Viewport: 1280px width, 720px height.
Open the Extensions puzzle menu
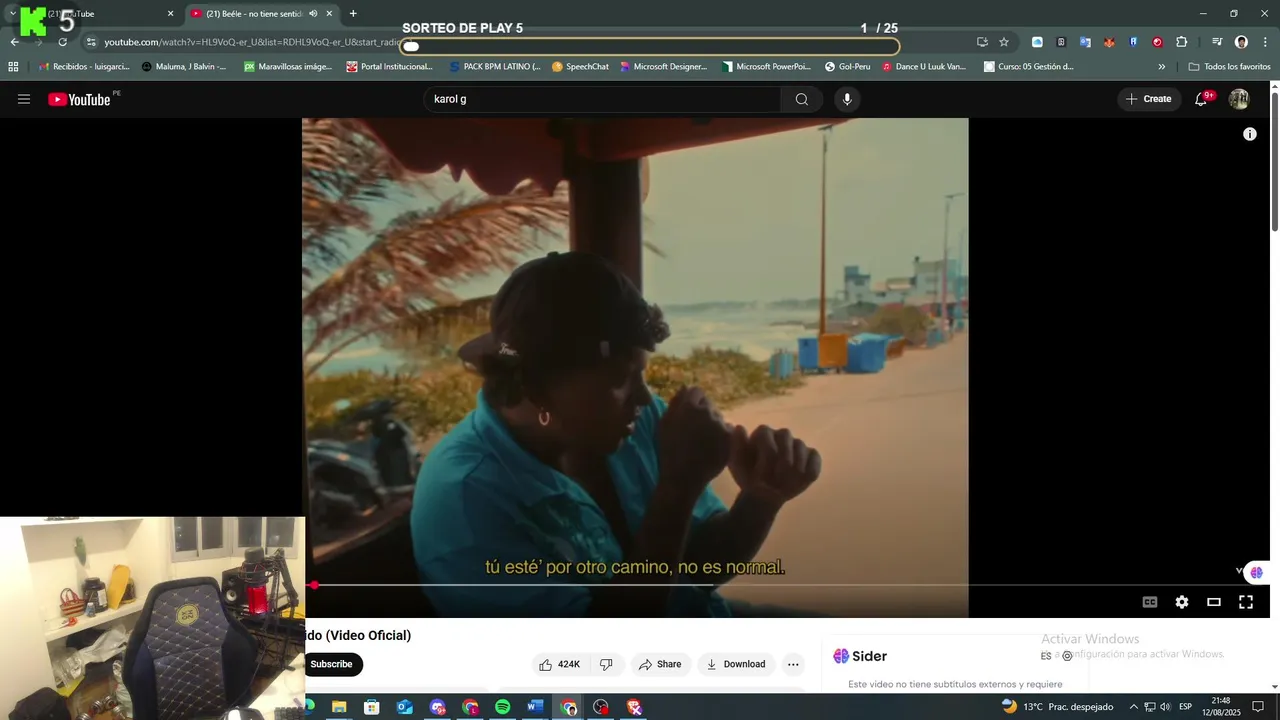point(1182,42)
